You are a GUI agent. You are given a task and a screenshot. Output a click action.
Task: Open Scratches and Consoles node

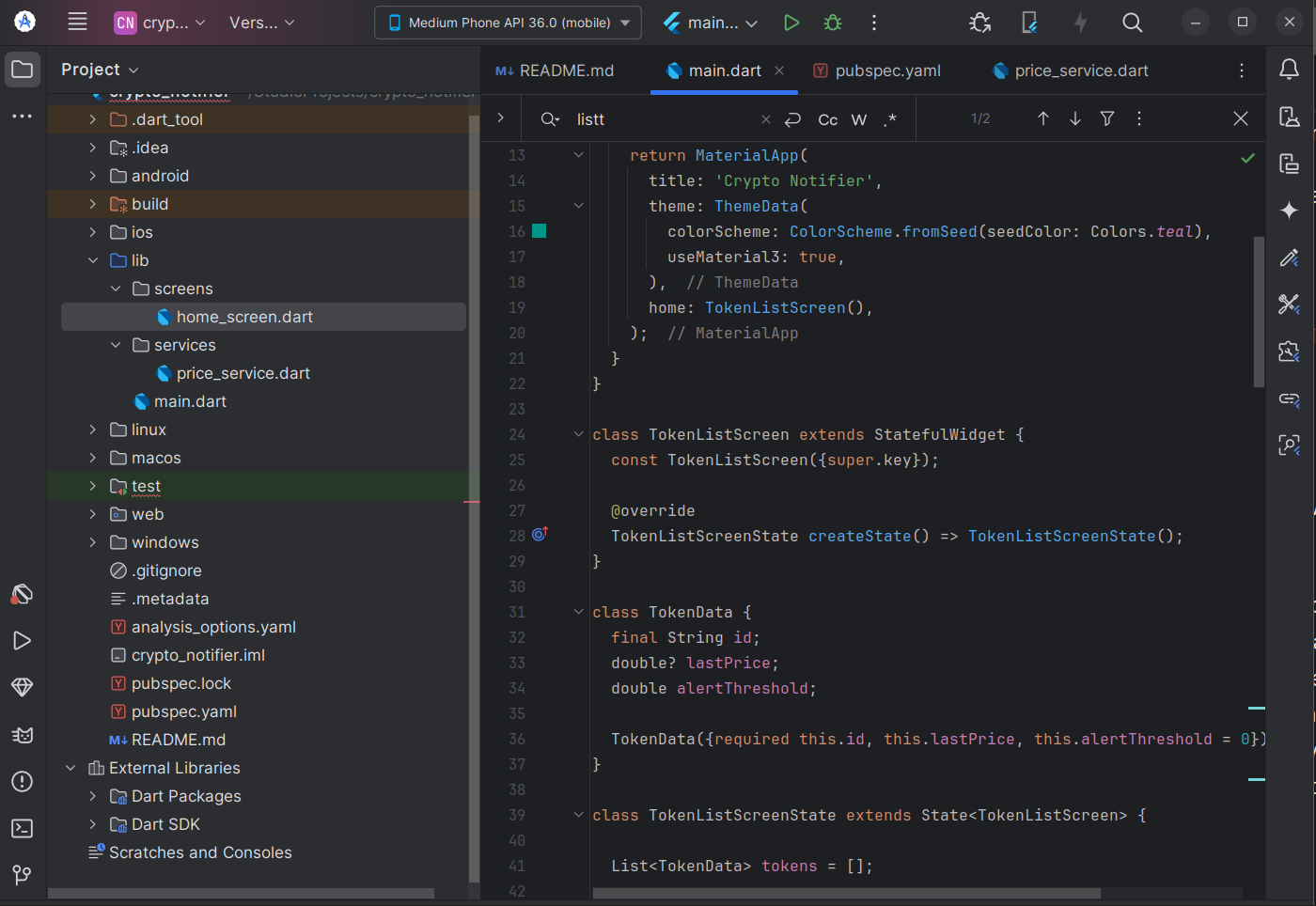coord(200,852)
